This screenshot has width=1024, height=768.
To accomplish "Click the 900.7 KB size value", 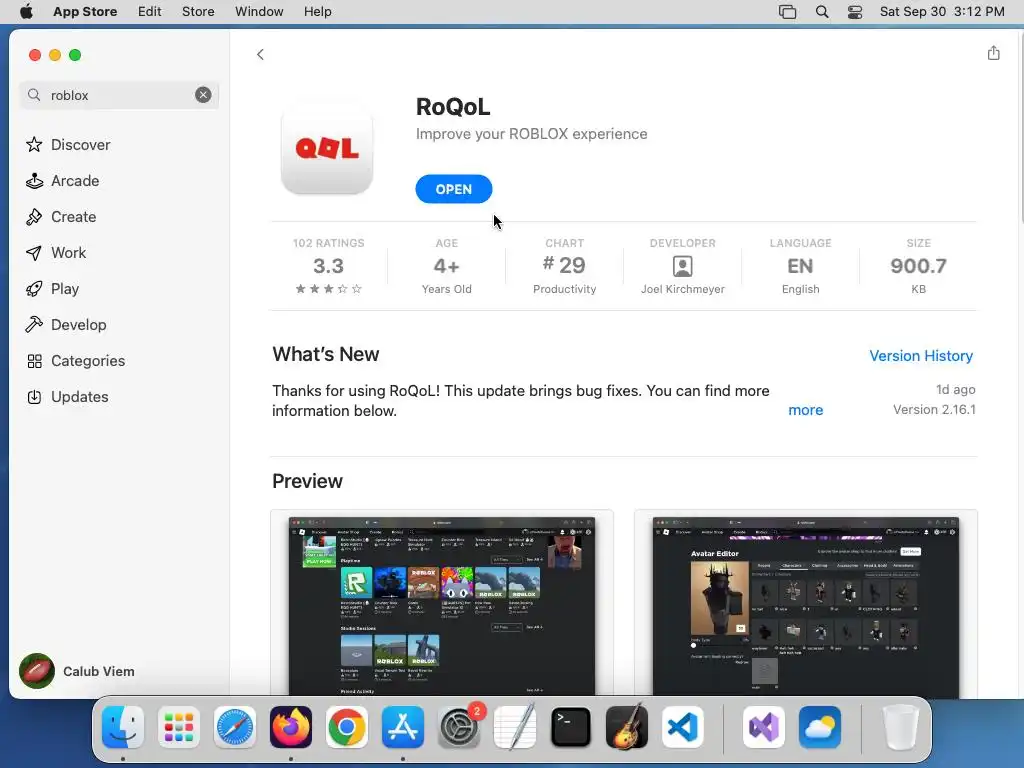I will [918, 266].
